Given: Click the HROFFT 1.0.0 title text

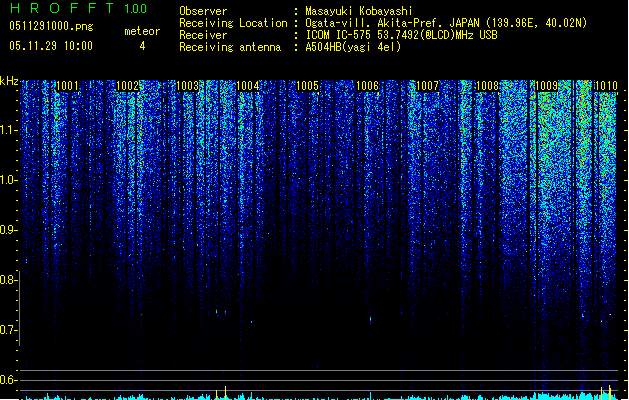Looking at the screenshot, I should (x=78, y=8).
